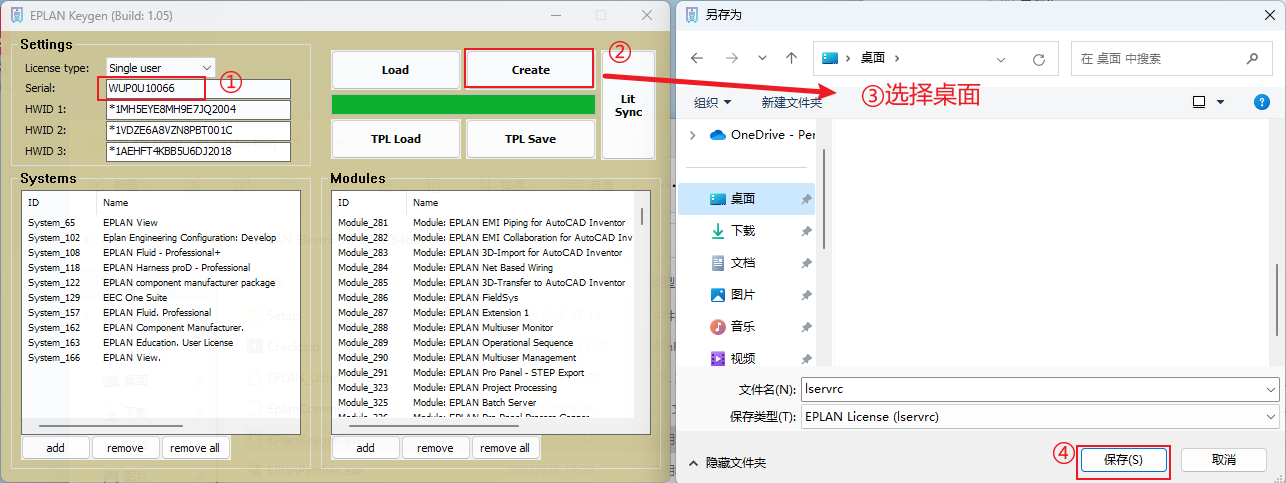Click the Refresh icon in Save As
The height and width of the screenshot is (483, 1286).
(x=1039, y=59)
